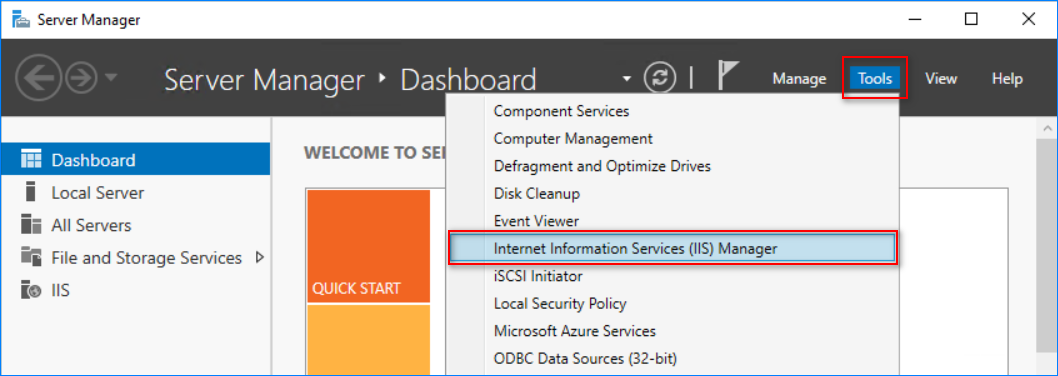Screen dimensions: 1058x376
Task: Open the Manage menu
Action: coord(799,79)
